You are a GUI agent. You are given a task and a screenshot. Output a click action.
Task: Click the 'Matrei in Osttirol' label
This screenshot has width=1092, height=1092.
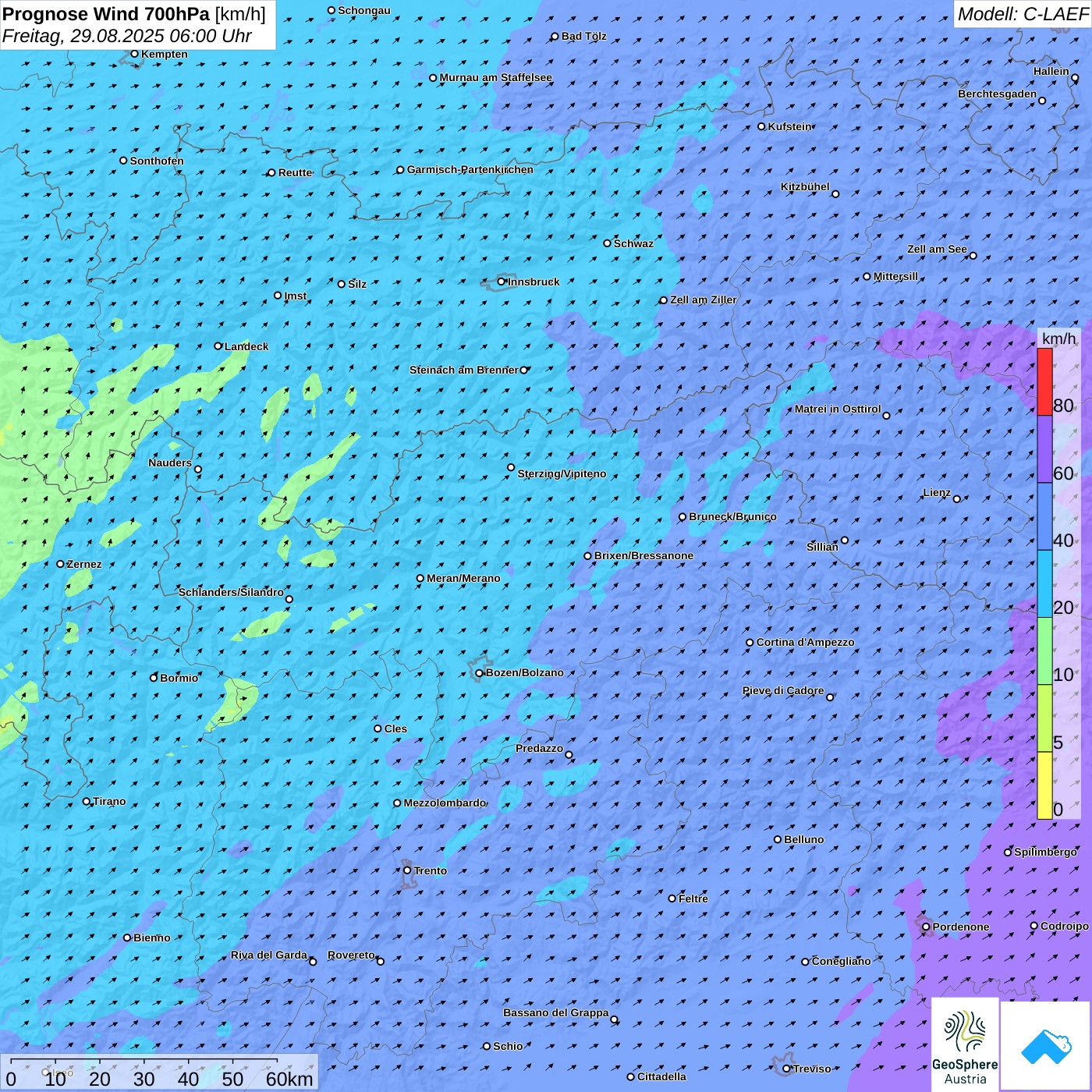[838, 409]
